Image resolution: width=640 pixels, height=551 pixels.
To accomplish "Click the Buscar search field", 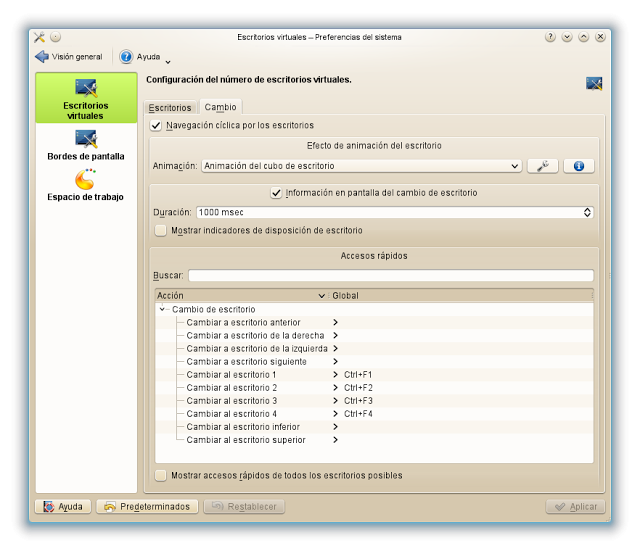I will (x=390, y=276).
